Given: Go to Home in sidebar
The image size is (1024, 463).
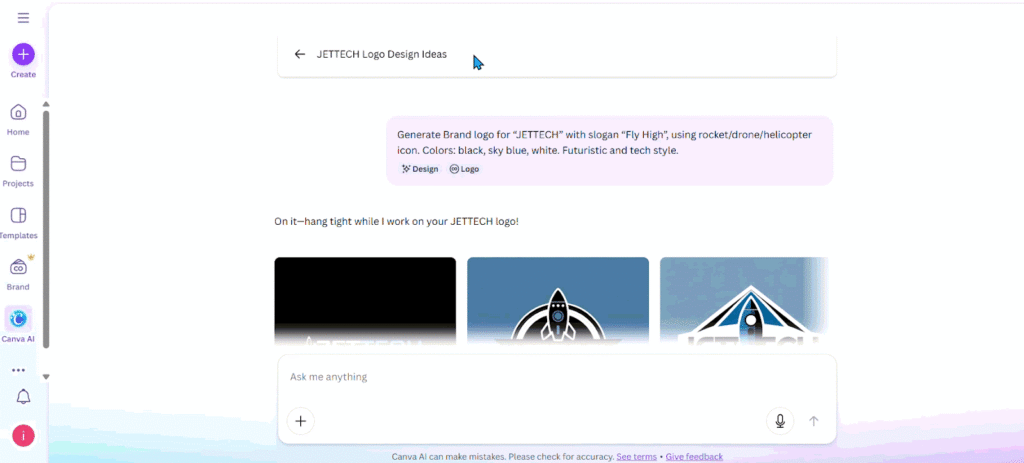Looking at the screenshot, I should (18, 112).
